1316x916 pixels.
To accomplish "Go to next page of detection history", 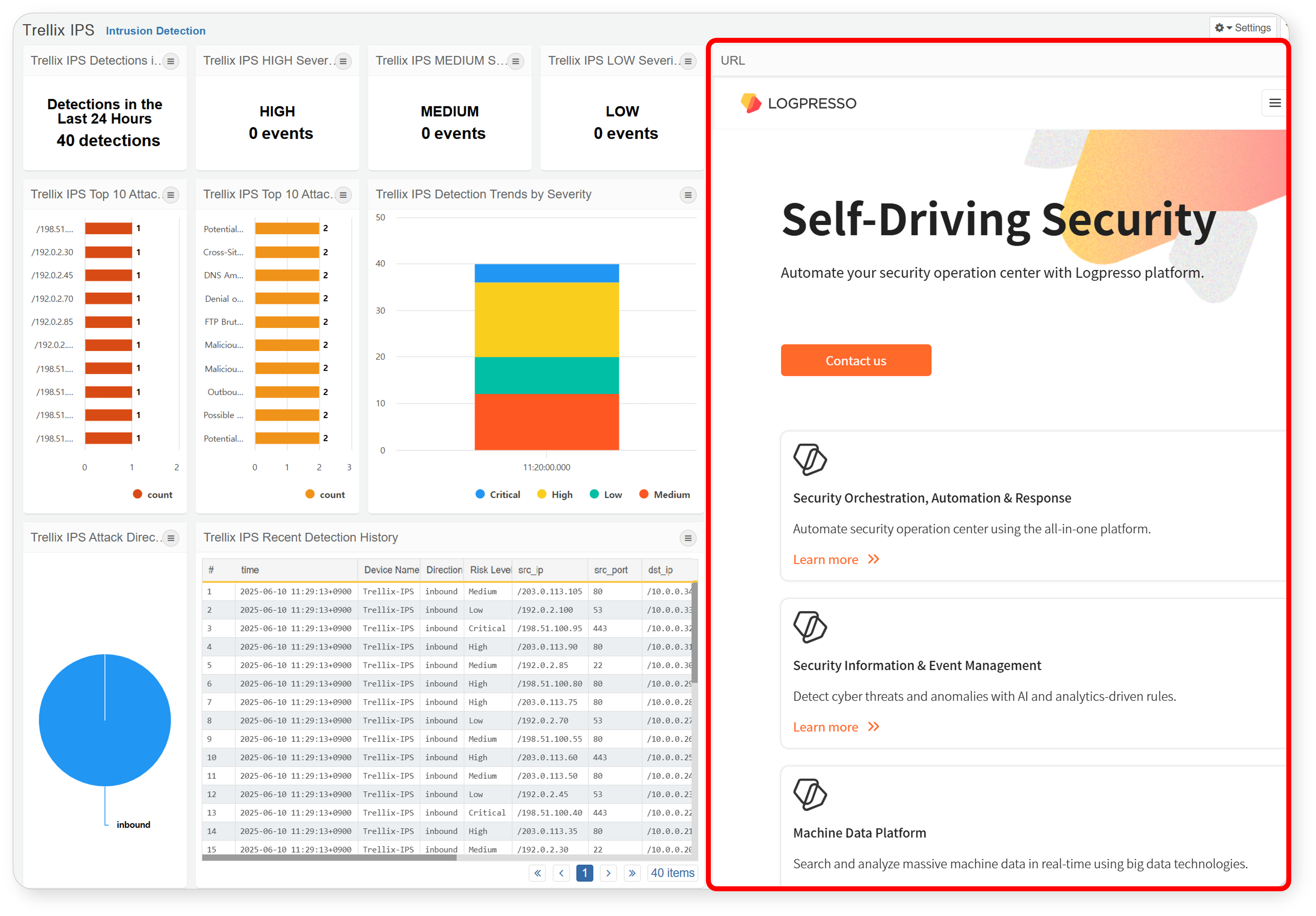I will tap(608, 872).
